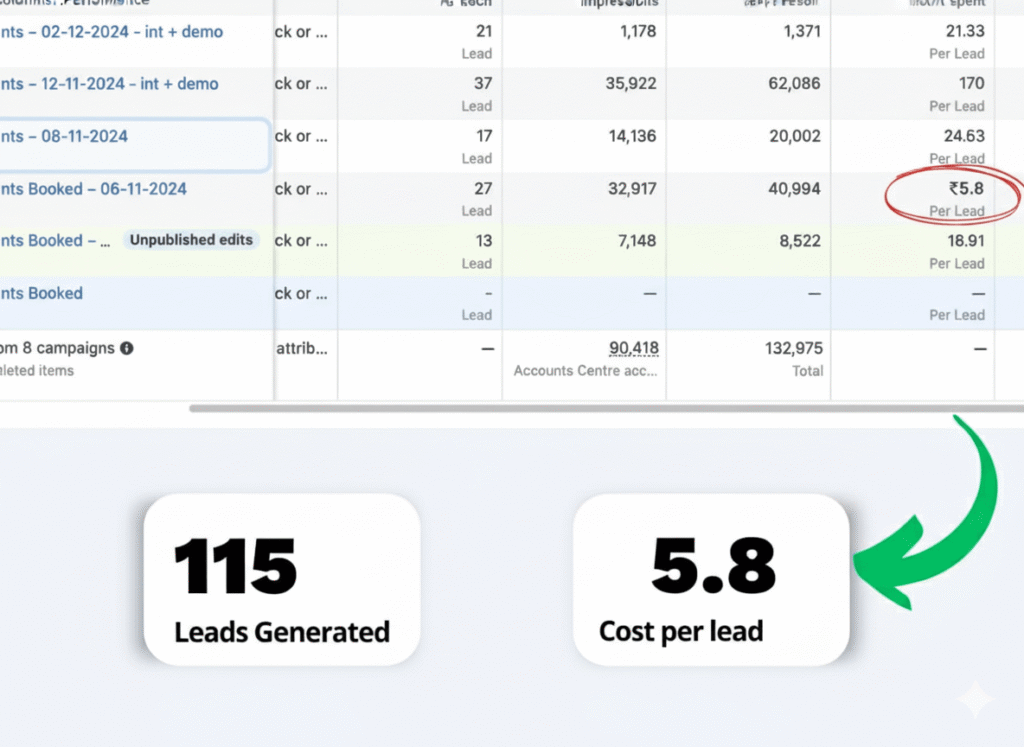Viewport: 1024px width, 747px height.
Task: Click the 40,994 value in the 06-11-2024 row
Action: pos(789,189)
